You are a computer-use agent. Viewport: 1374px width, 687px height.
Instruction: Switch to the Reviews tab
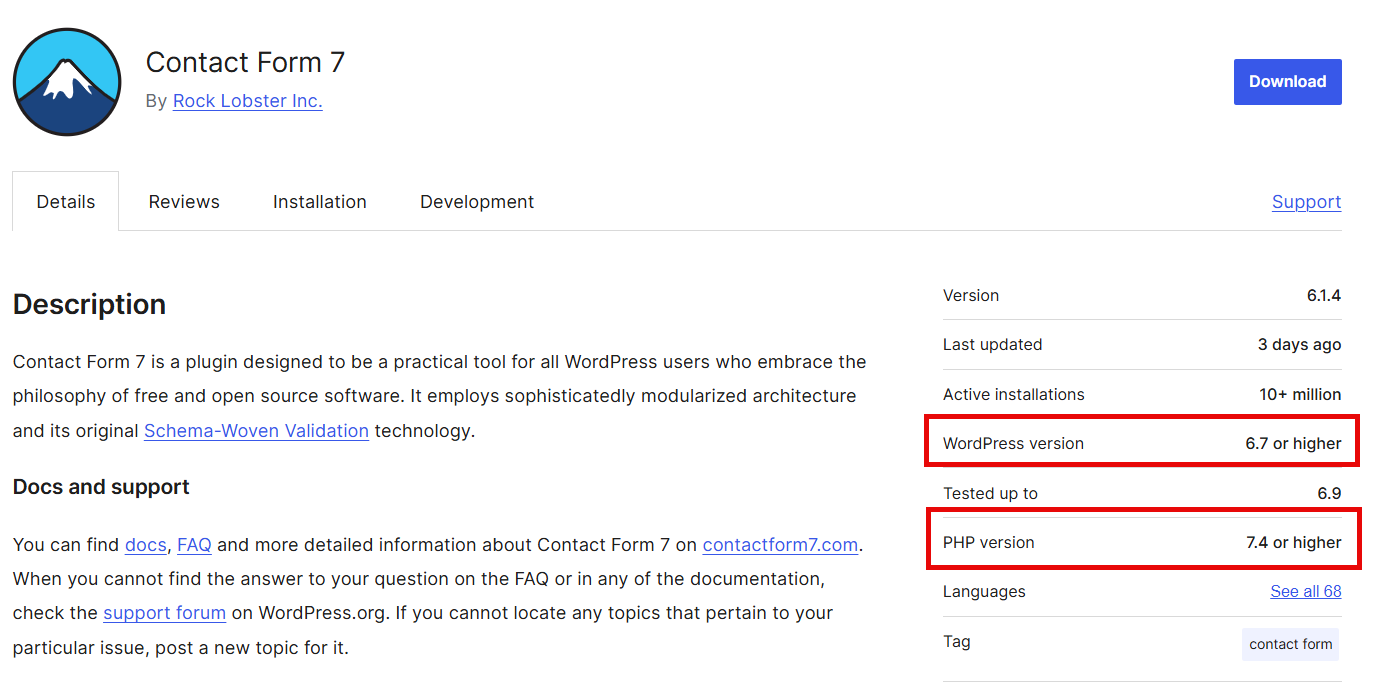(184, 202)
